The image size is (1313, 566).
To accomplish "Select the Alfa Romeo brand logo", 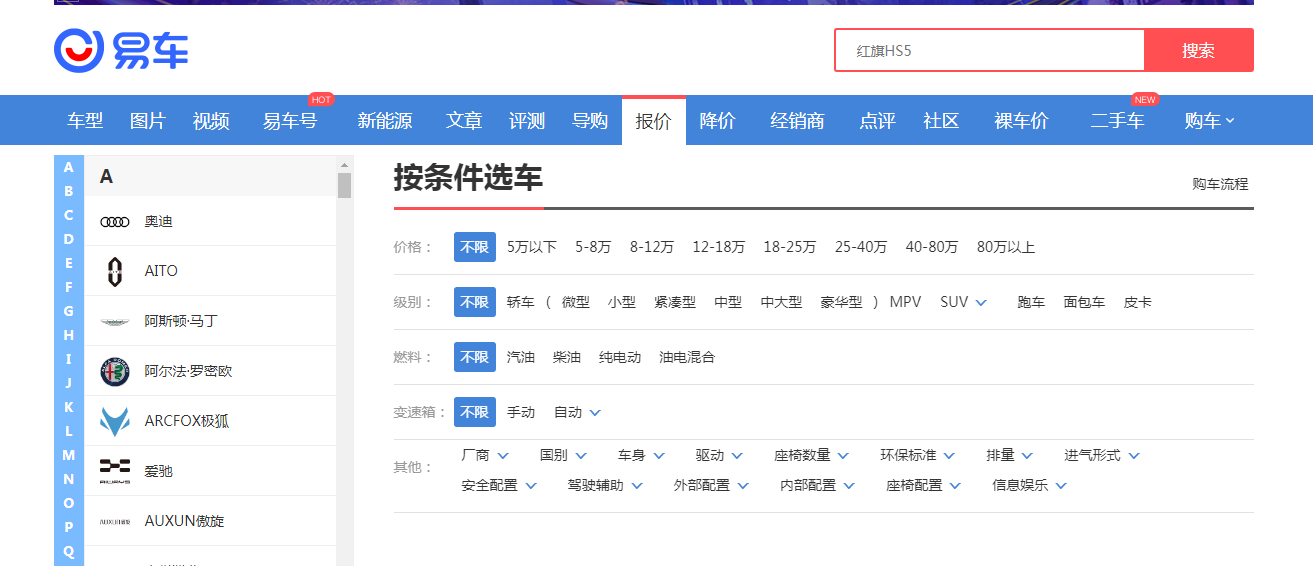I will pyautogui.click(x=115, y=371).
